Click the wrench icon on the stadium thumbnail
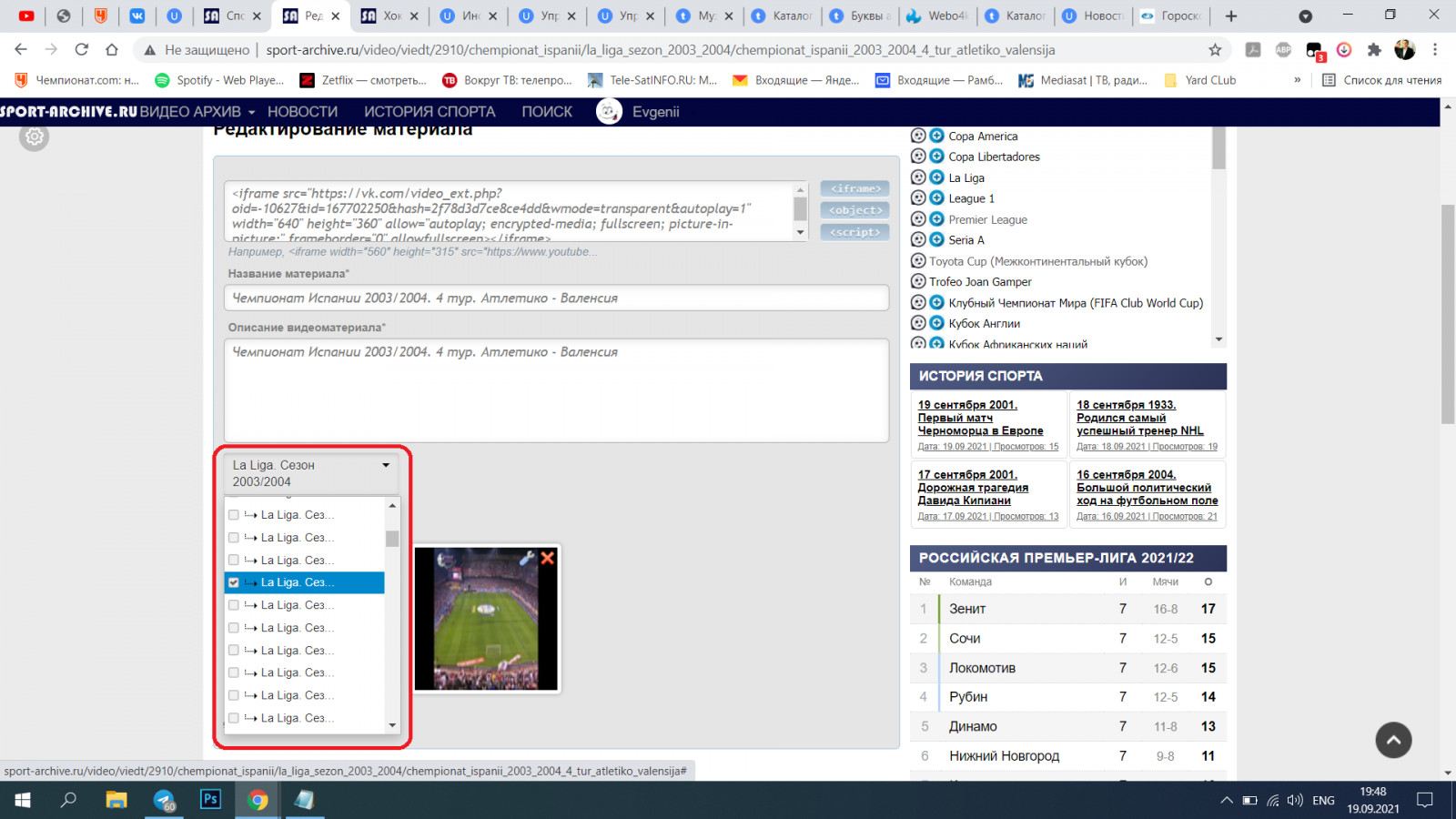Screen dimensions: 1456x819 point(527,558)
